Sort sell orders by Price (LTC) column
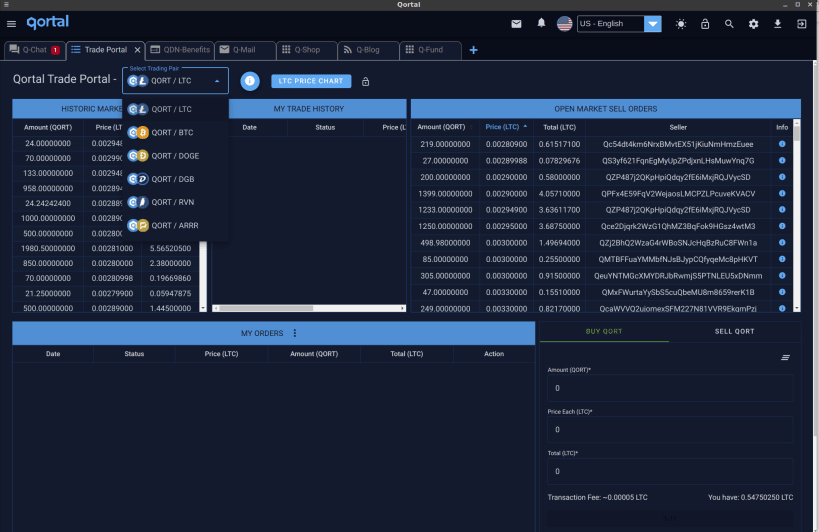This screenshot has height=532, width=819. click(506, 127)
